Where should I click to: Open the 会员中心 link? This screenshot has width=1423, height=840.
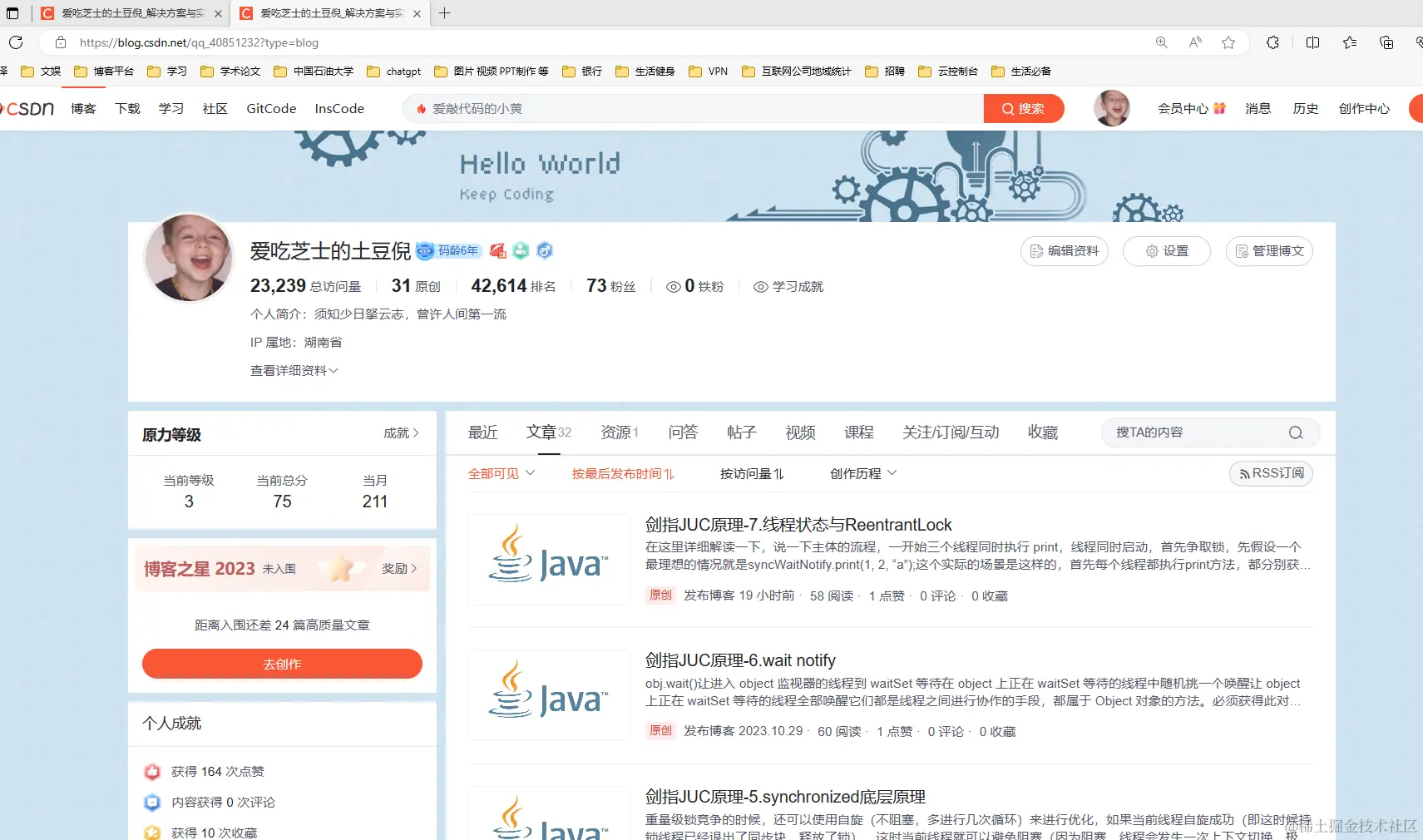(x=1191, y=109)
